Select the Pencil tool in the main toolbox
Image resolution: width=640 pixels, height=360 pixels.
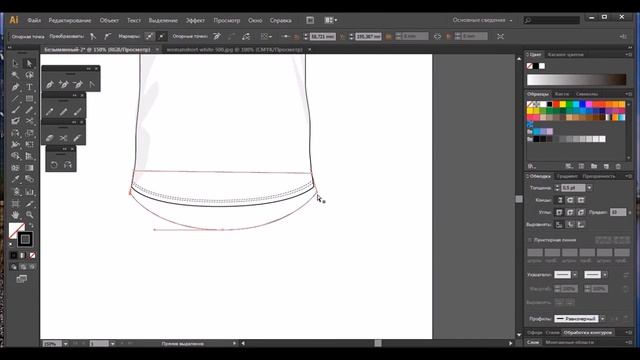tap(29, 110)
